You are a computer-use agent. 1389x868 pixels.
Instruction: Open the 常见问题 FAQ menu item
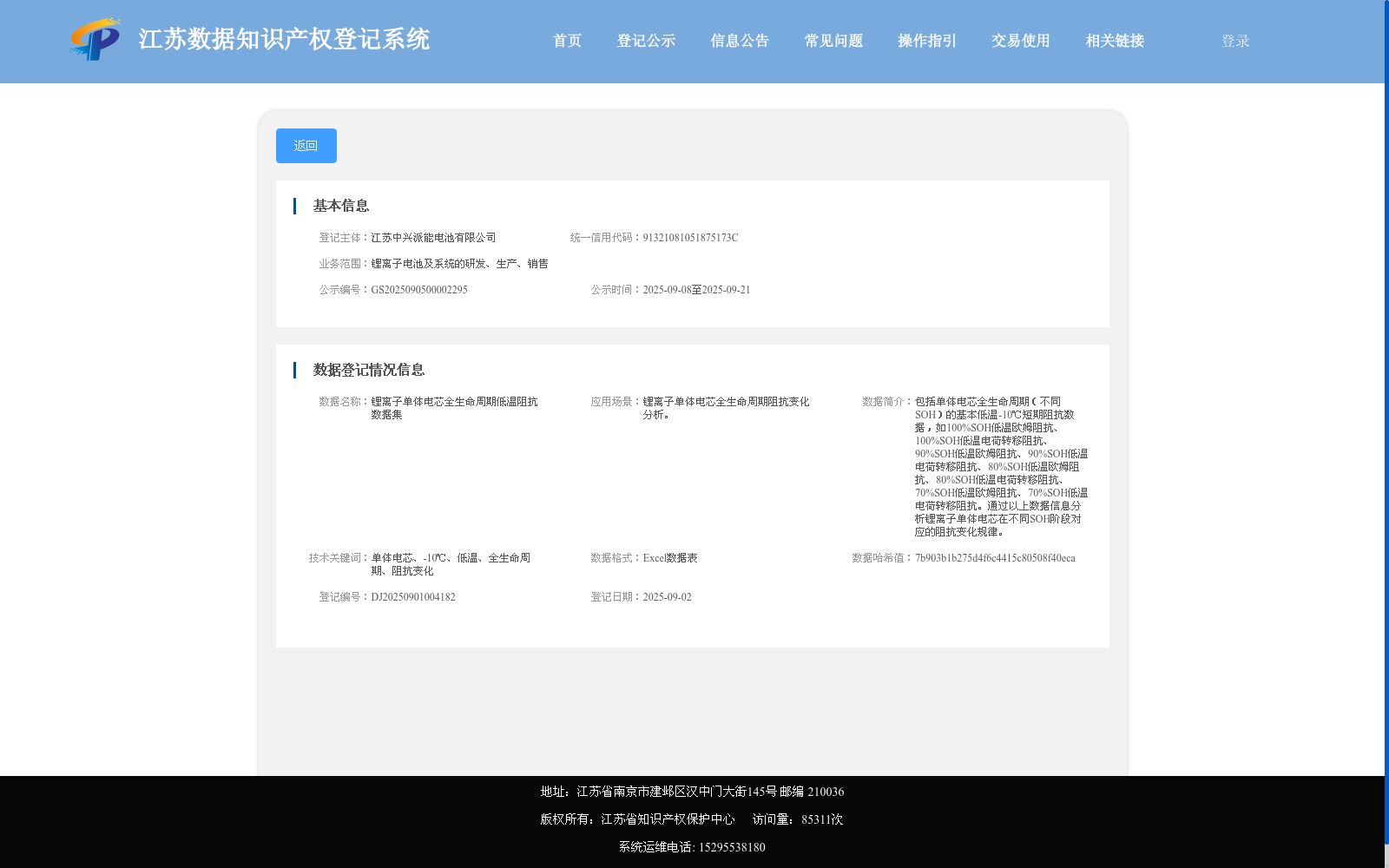pyautogui.click(x=833, y=40)
